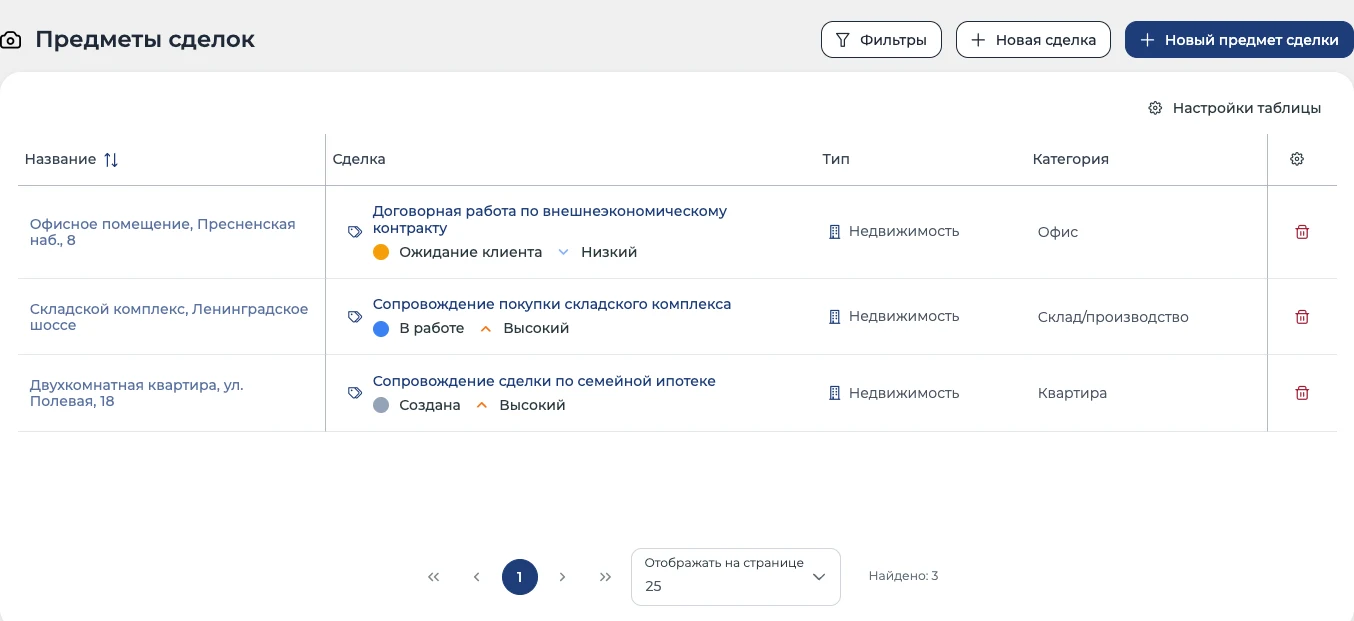
Task: Click Высокий priority in Создана row
Action: [x=532, y=406]
